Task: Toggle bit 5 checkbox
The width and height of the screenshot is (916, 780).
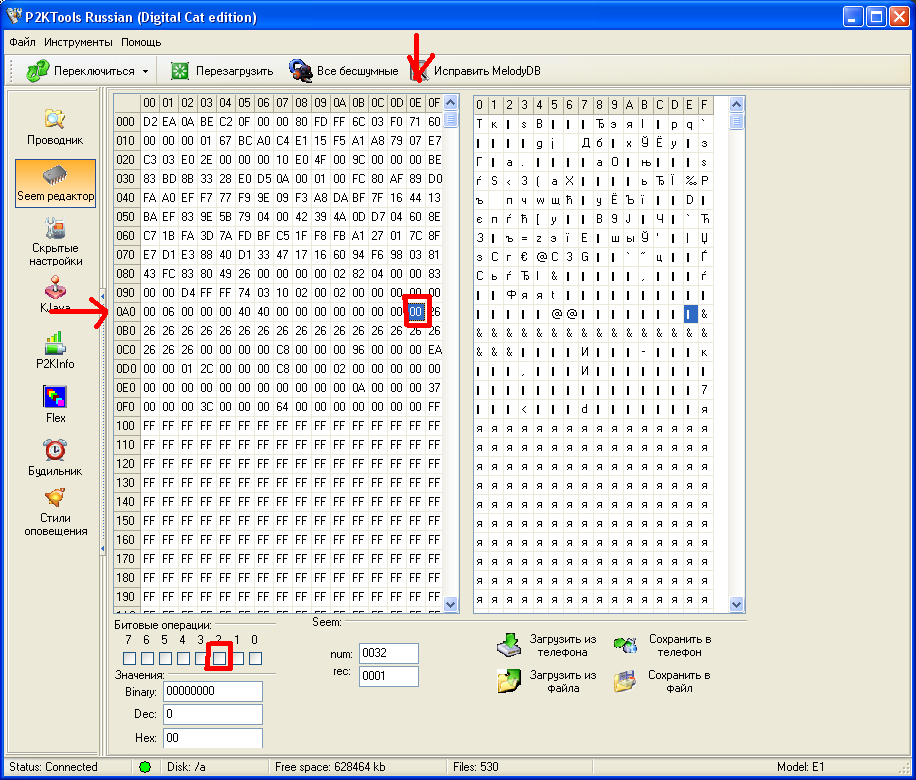Action: tap(165, 658)
